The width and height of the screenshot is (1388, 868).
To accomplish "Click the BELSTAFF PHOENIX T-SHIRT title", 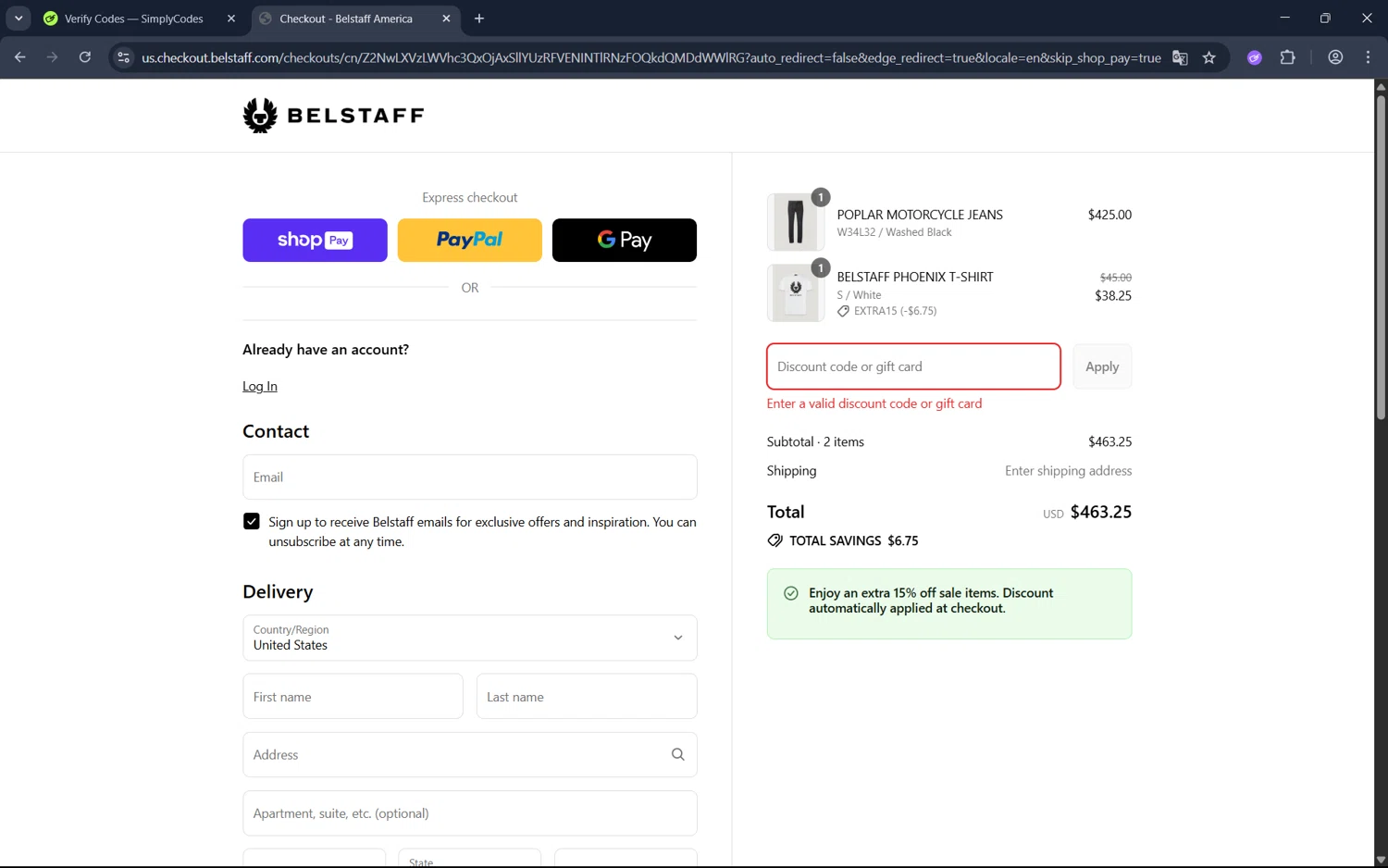I will (915, 277).
